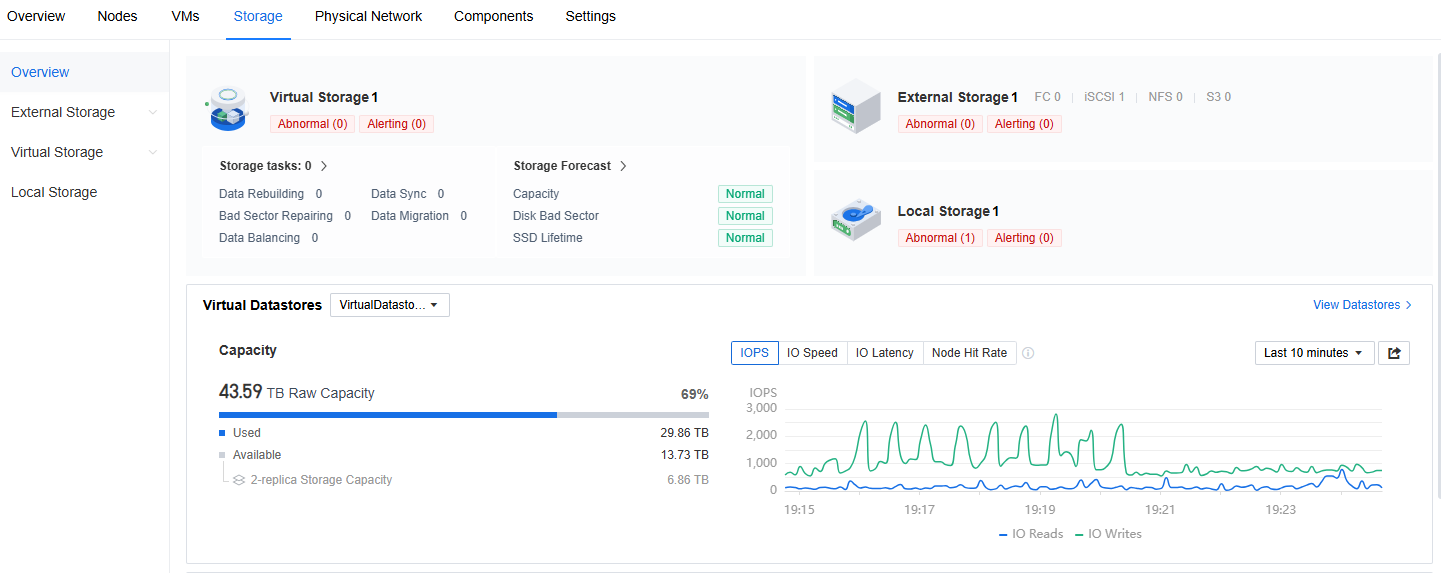Screen dimensions: 1441x573
Task: Click the 2-replica Storage Capacity layers icon
Action: point(239,480)
